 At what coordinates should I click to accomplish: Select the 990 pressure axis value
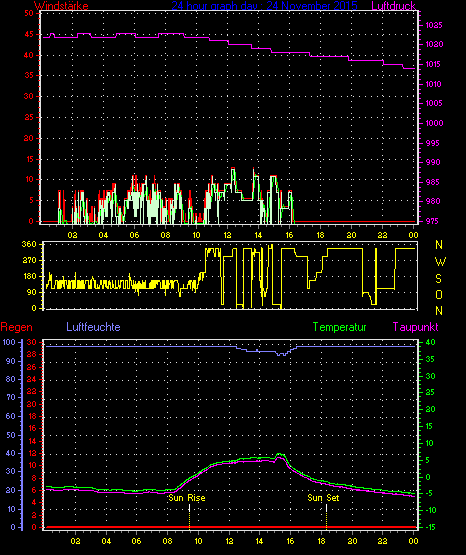433,162
